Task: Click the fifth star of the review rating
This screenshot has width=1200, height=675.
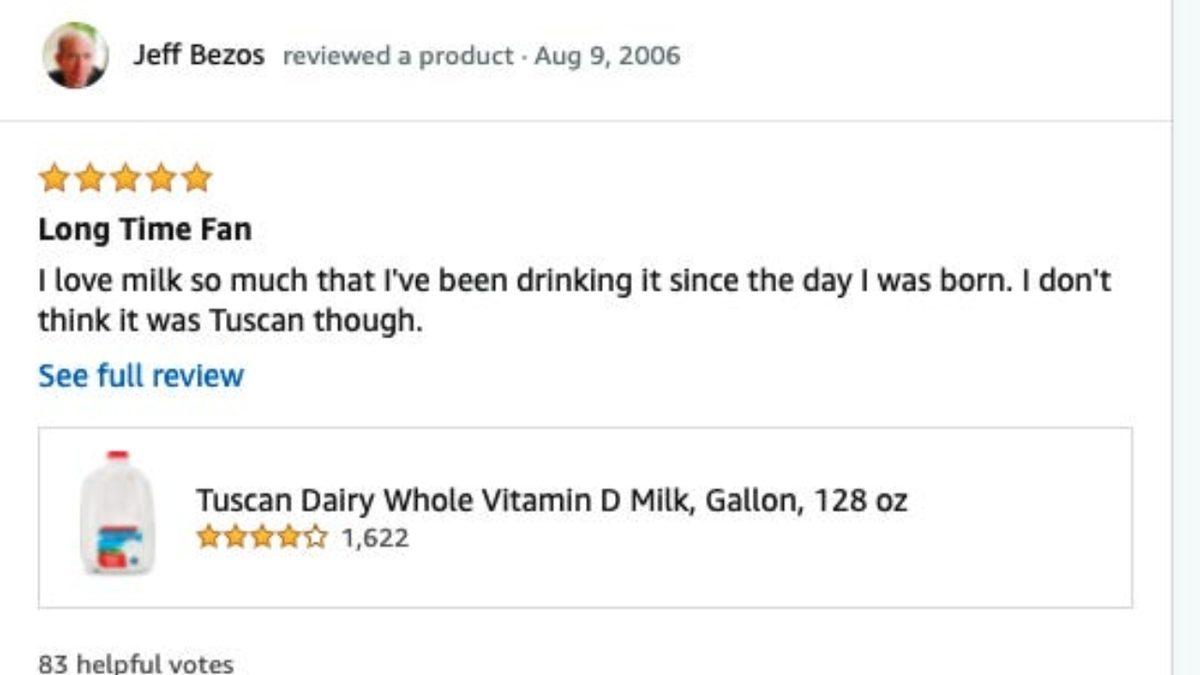Action: pyautogui.click(x=197, y=178)
